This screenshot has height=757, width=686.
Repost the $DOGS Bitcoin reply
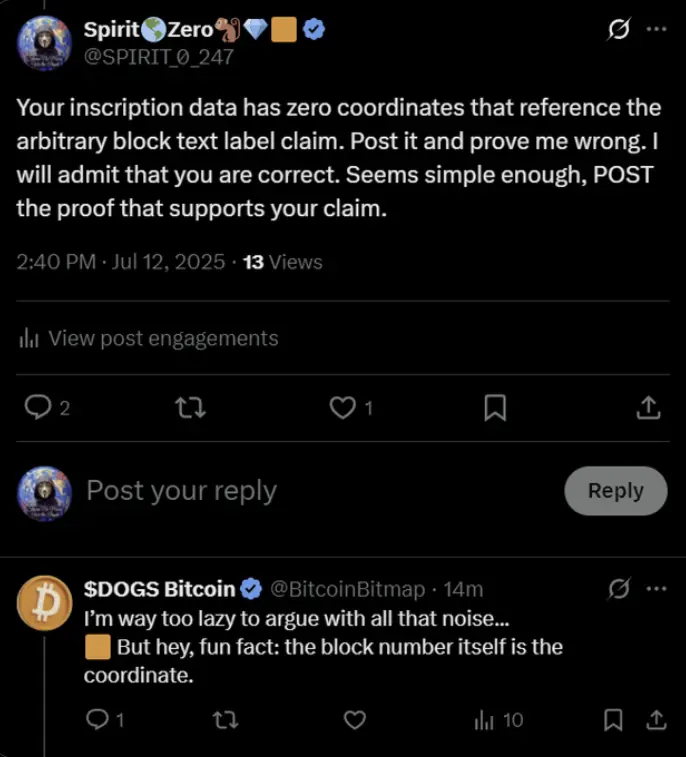tap(225, 720)
